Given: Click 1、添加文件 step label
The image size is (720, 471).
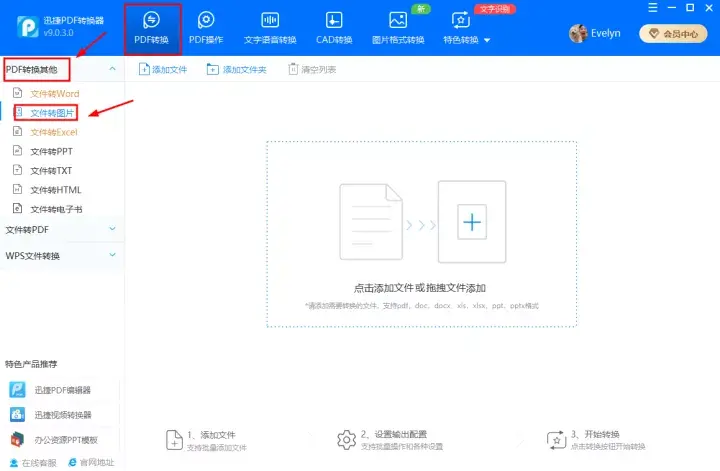Looking at the screenshot, I should pos(211,434).
